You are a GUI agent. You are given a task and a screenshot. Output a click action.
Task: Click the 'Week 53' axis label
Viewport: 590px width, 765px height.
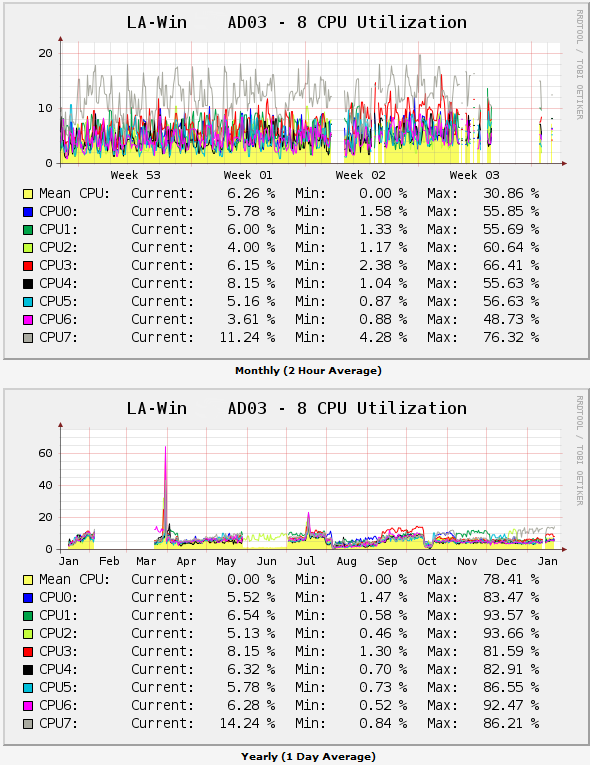[x=135, y=175]
